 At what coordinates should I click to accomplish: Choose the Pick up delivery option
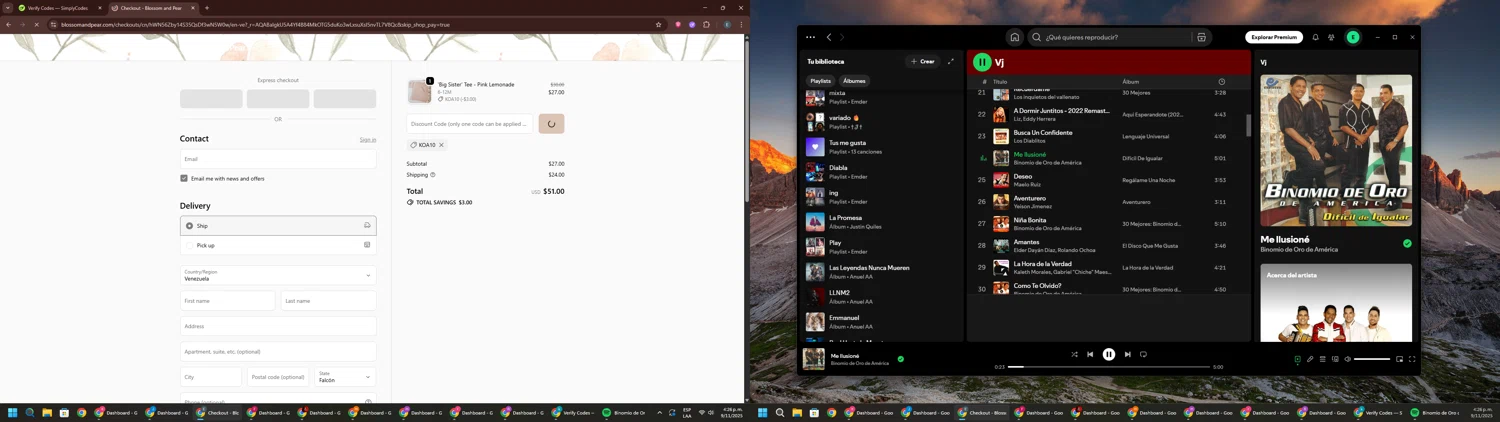coord(190,245)
